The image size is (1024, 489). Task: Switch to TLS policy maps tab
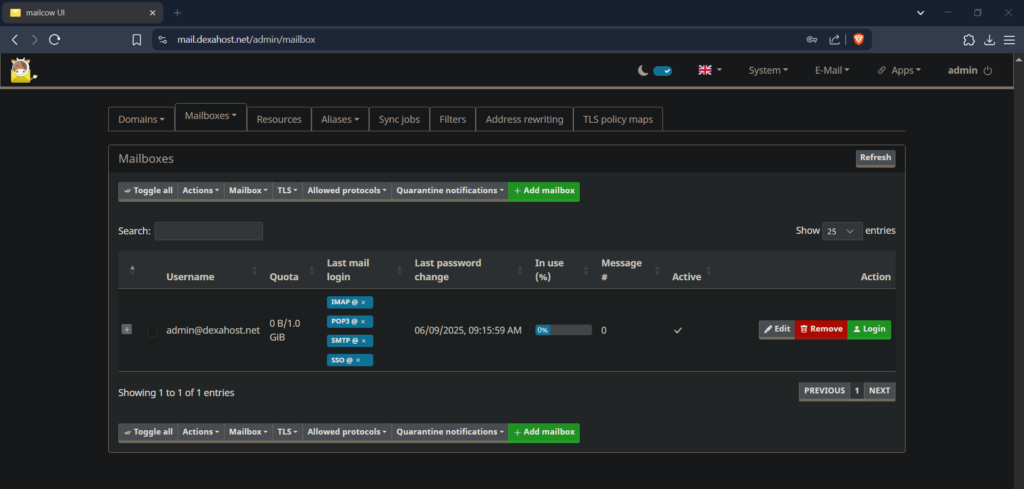[x=618, y=119]
